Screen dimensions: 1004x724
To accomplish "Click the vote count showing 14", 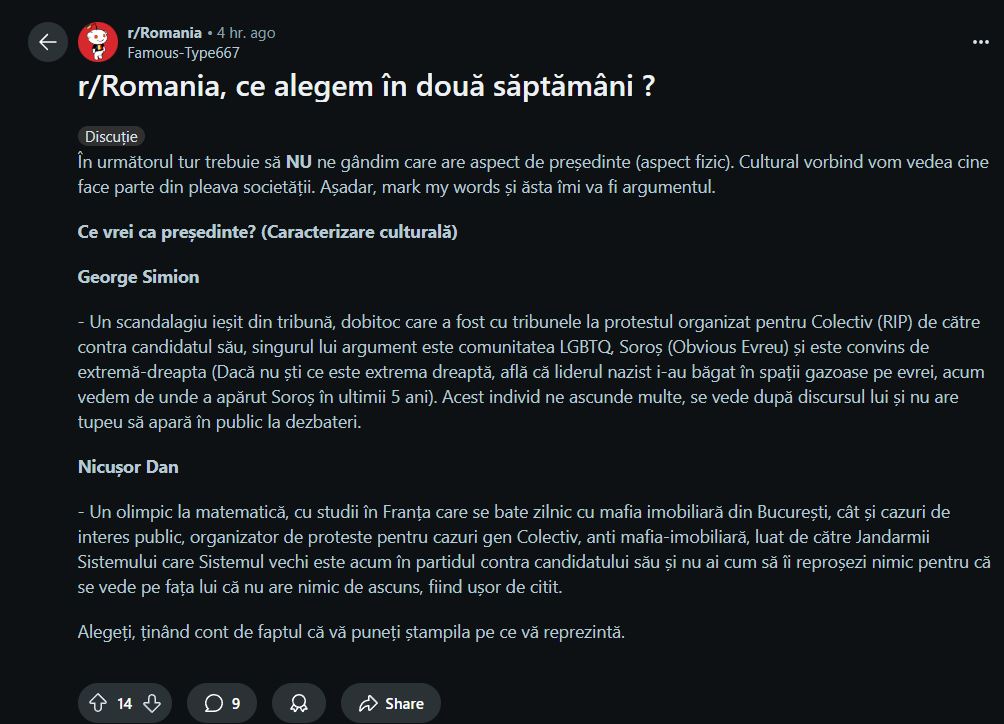I will coord(125,704).
